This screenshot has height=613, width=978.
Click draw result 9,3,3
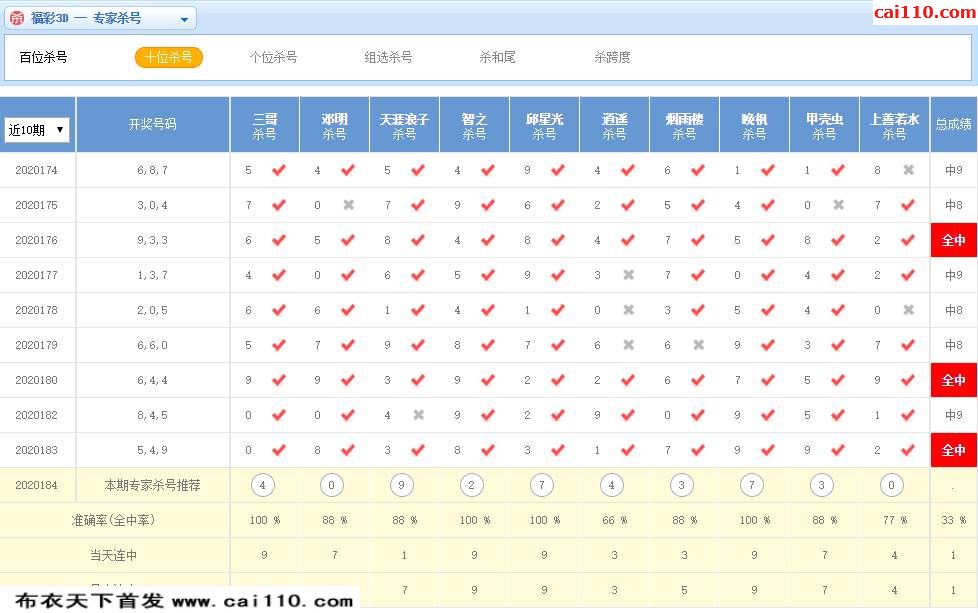[152, 240]
